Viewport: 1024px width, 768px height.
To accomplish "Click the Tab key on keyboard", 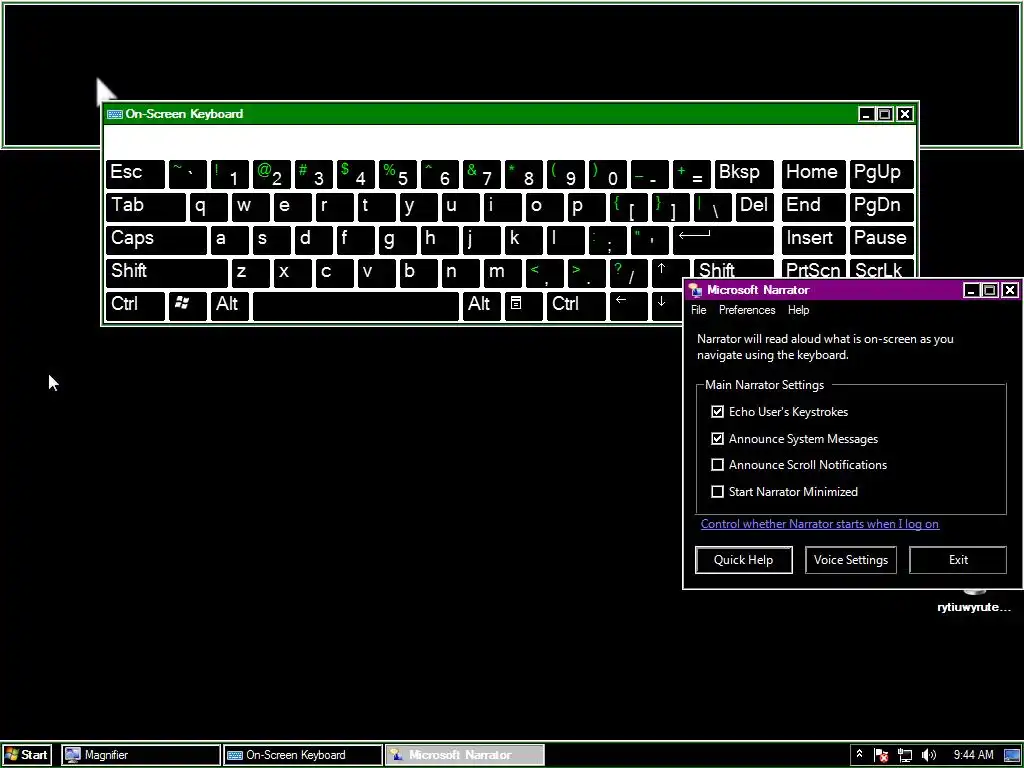I will 146,207.
